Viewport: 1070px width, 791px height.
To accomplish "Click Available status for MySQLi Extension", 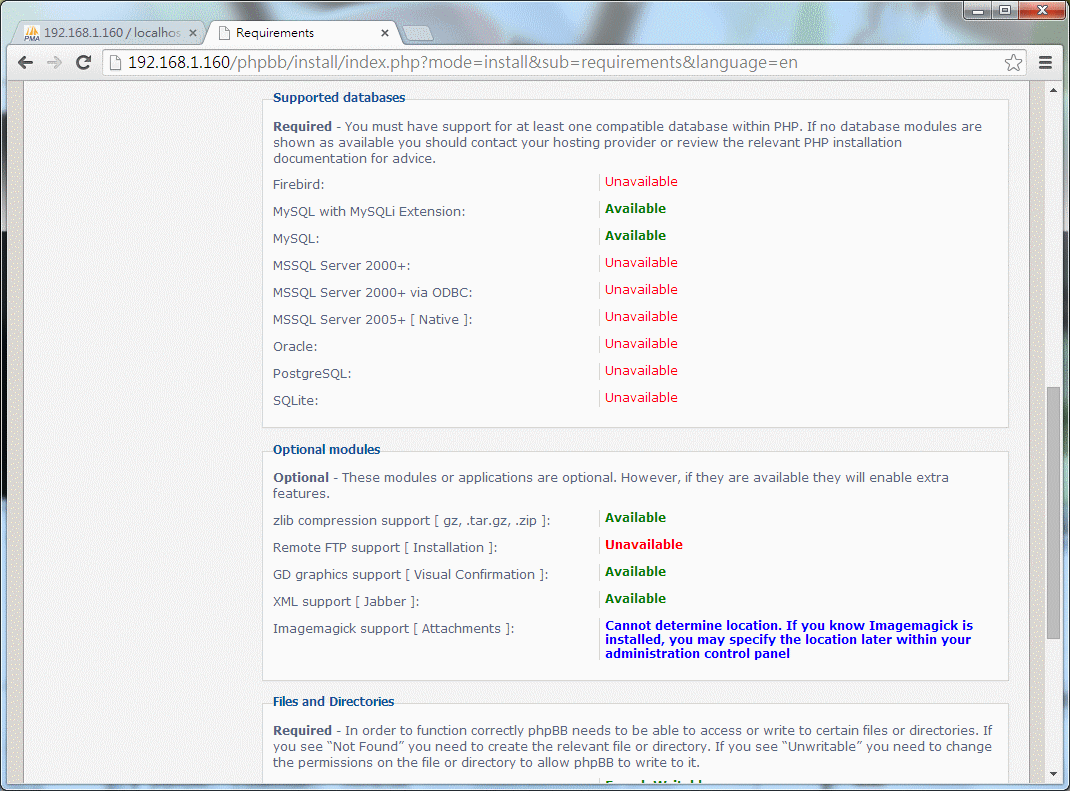I will click(x=635, y=209).
